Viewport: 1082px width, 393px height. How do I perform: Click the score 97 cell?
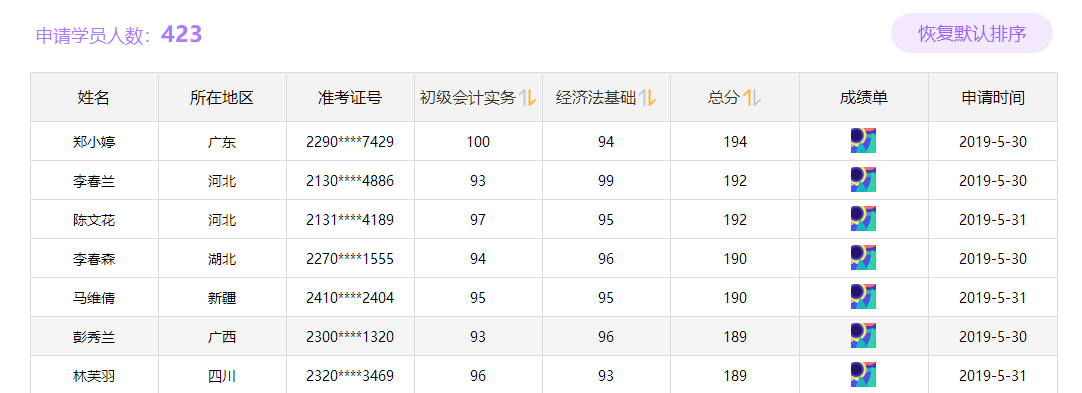point(478,220)
